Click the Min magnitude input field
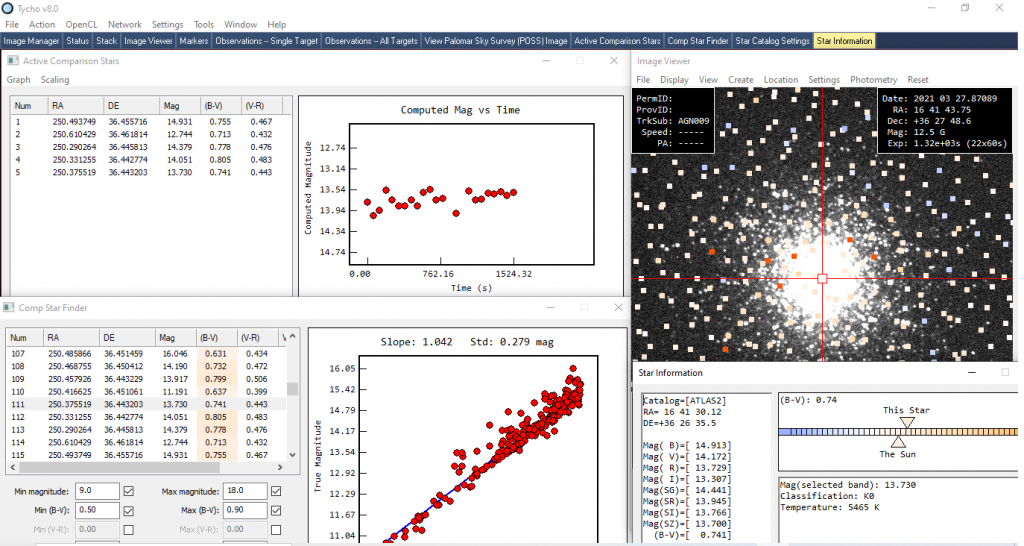This screenshot has width=1024, height=546. pyautogui.click(x=97, y=490)
